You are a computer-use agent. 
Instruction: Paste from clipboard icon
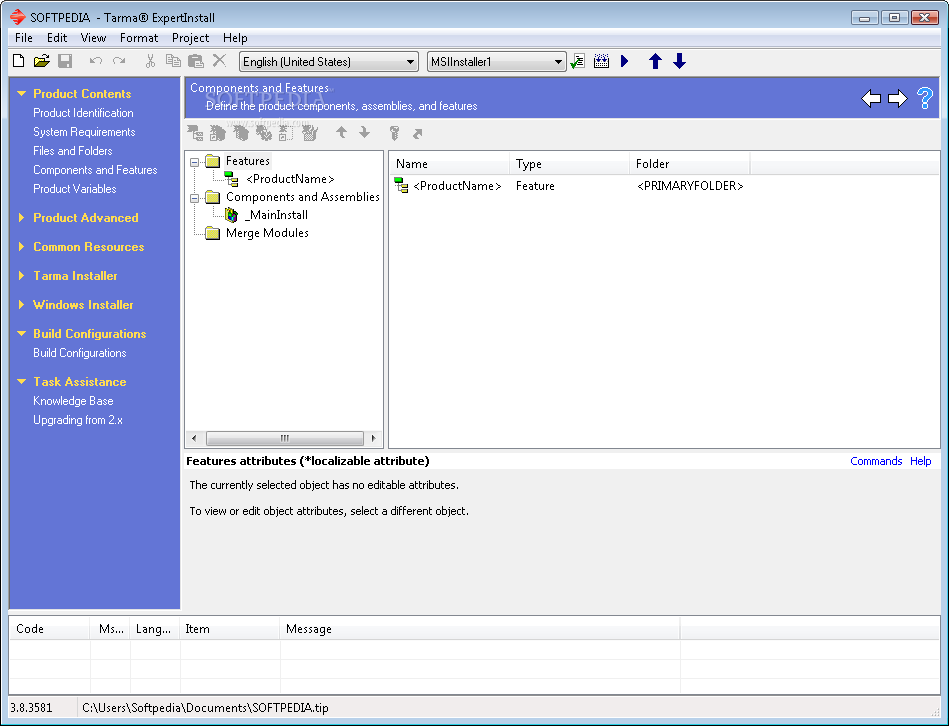click(x=195, y=61)
